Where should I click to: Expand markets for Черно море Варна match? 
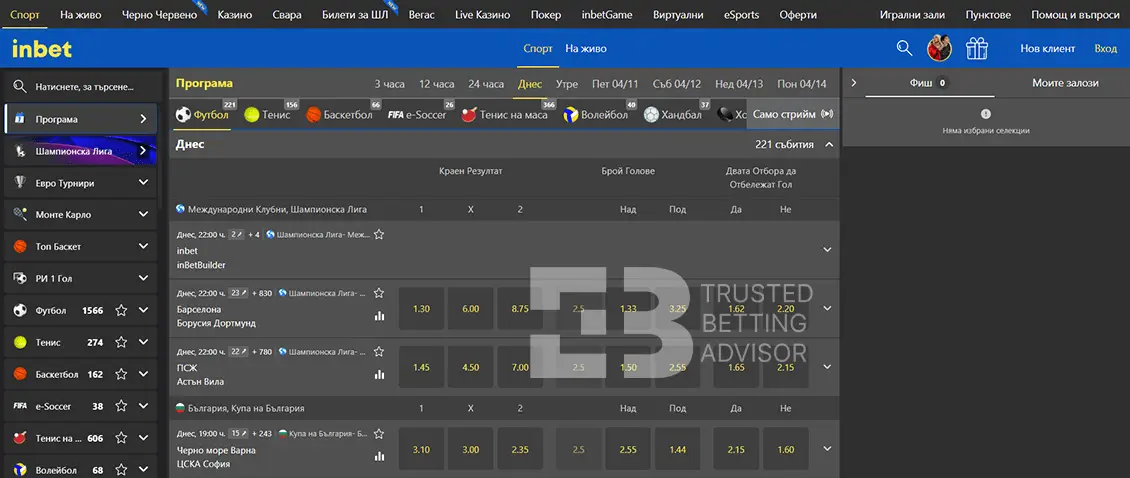pyautogui.click(x=827, y=448)
